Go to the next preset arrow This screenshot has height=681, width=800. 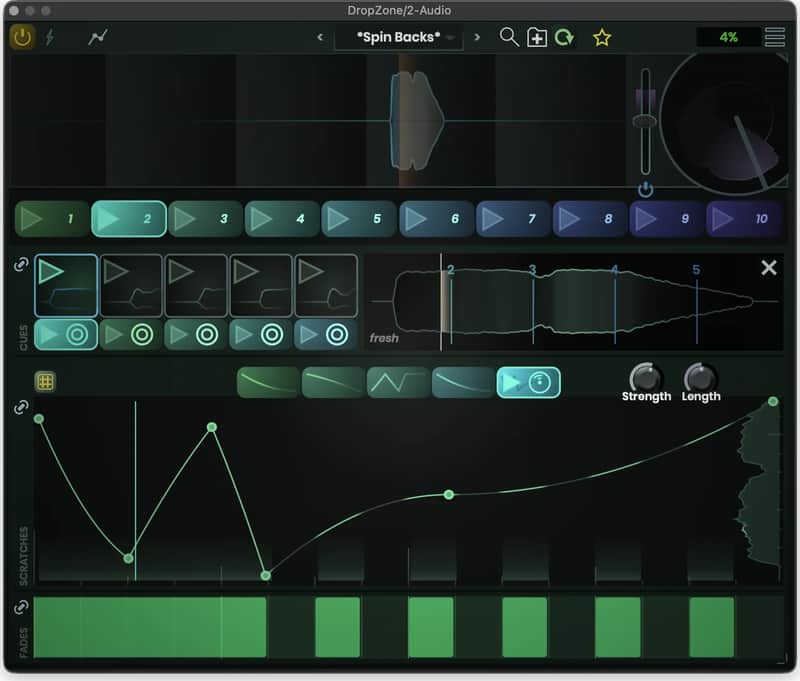(477, 37)
